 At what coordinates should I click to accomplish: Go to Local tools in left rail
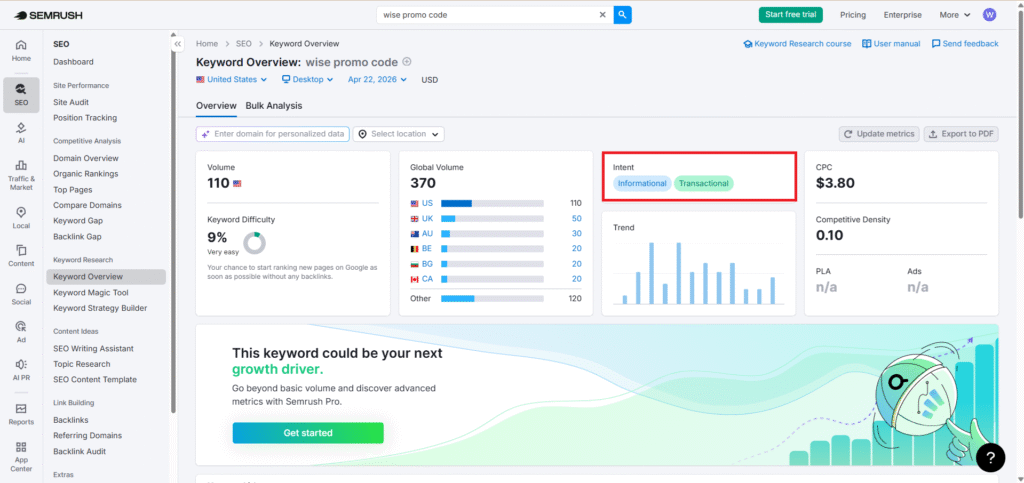click(21, 217)
